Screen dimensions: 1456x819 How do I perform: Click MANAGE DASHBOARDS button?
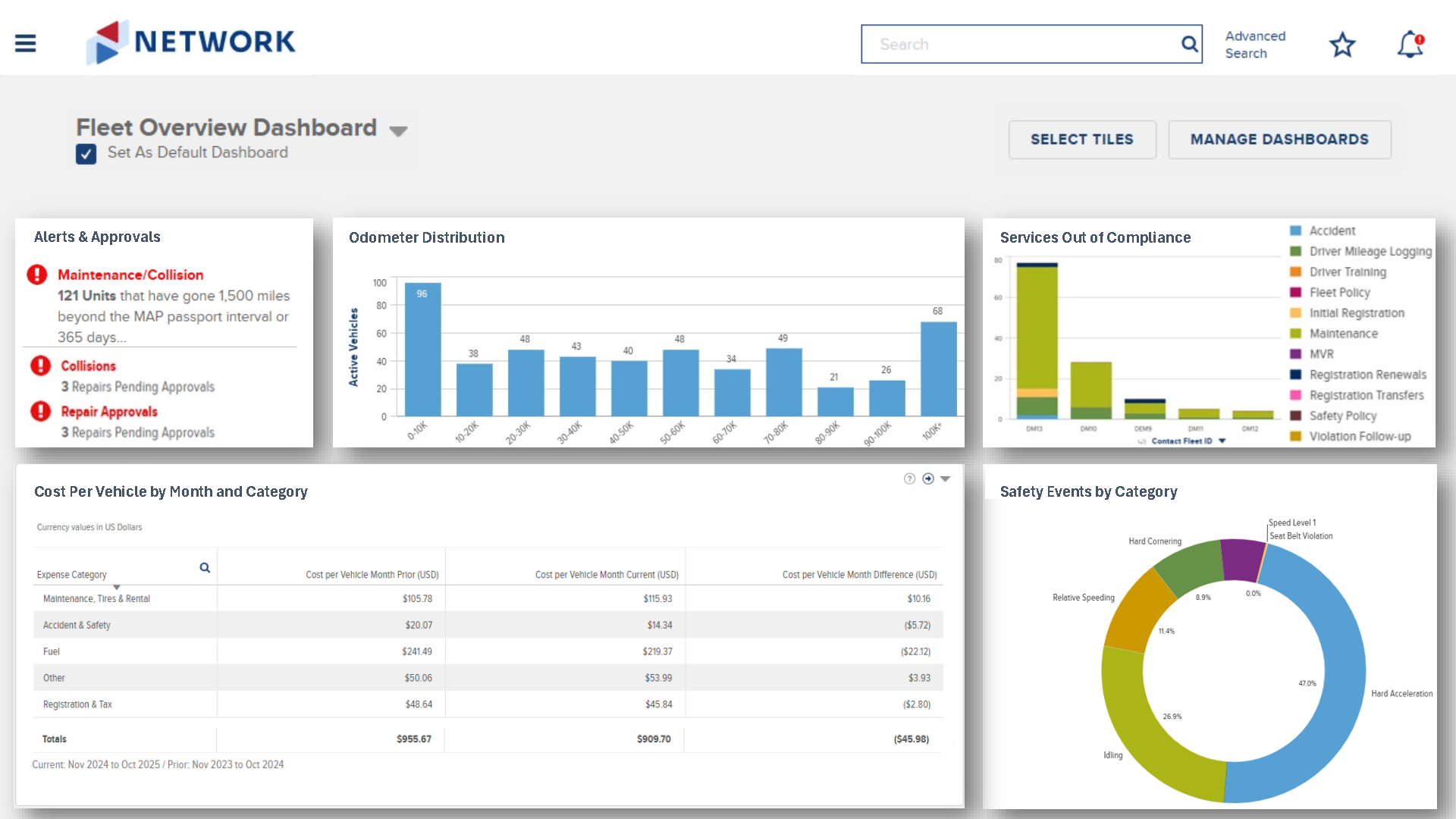tap(1279, 140)
